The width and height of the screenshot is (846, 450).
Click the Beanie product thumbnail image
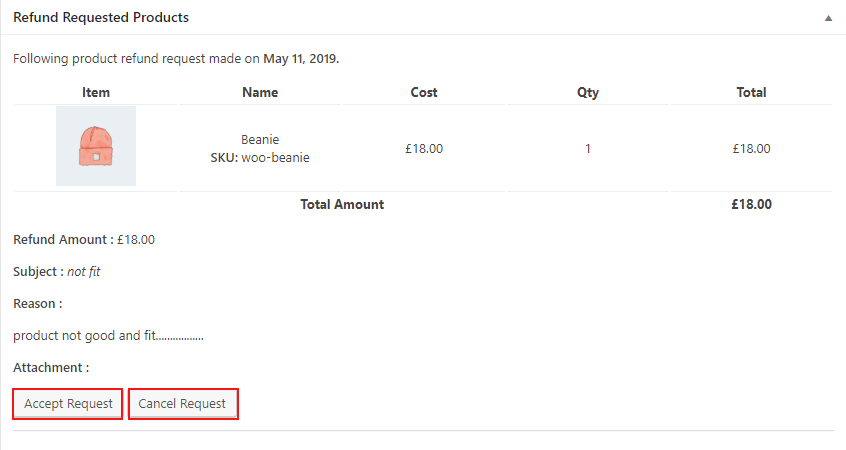96,147
